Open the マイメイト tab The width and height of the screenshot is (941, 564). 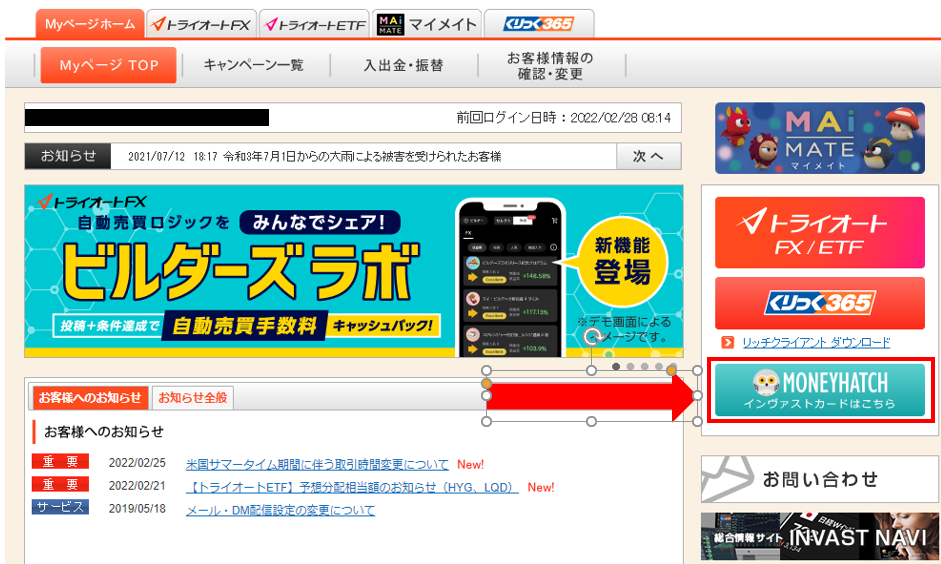427,24
